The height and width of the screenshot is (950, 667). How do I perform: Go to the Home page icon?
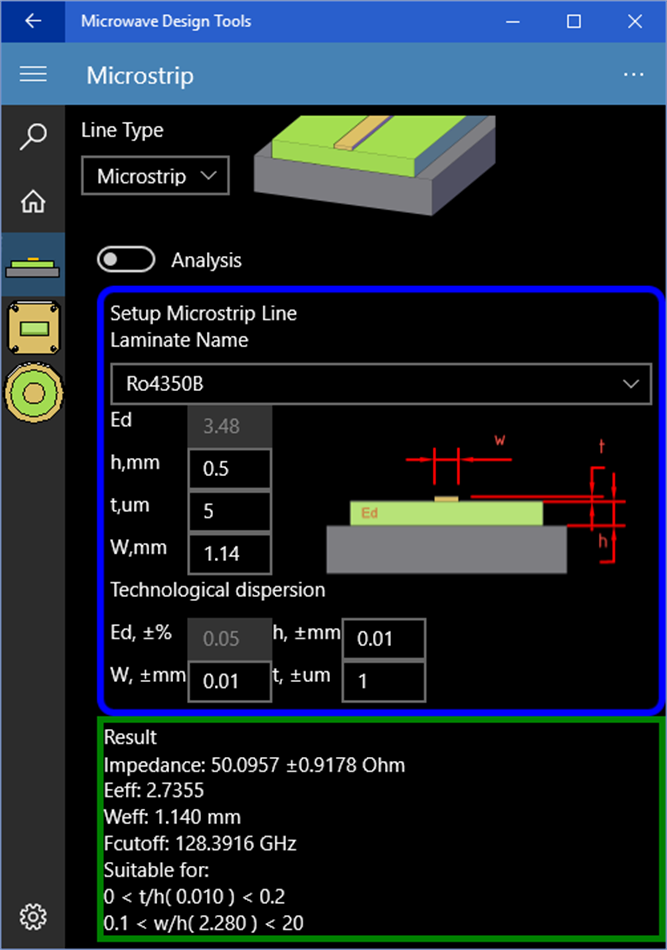click(x=33, y=201)
